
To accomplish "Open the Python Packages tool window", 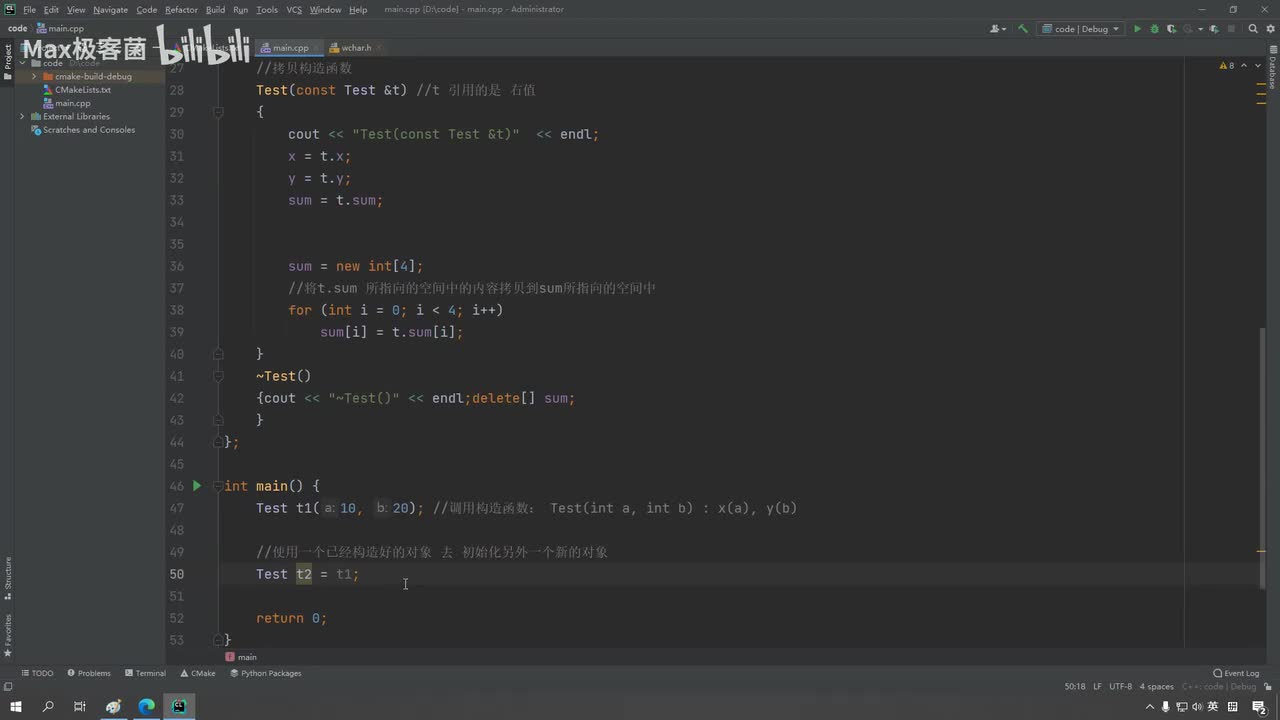I will point(266,673).
